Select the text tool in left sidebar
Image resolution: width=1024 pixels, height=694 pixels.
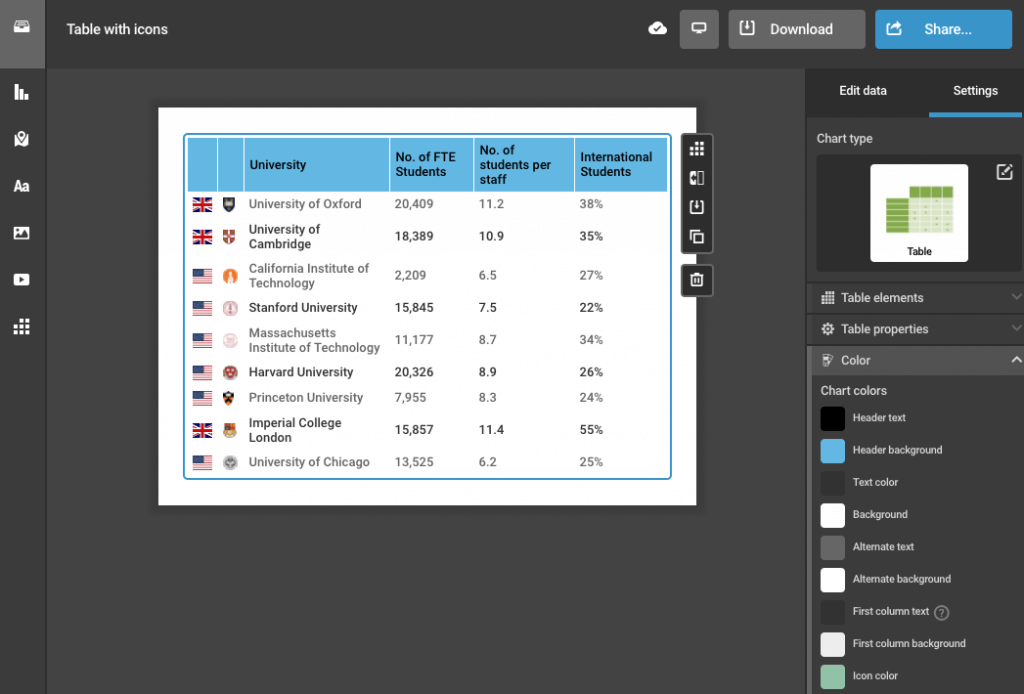21,187
